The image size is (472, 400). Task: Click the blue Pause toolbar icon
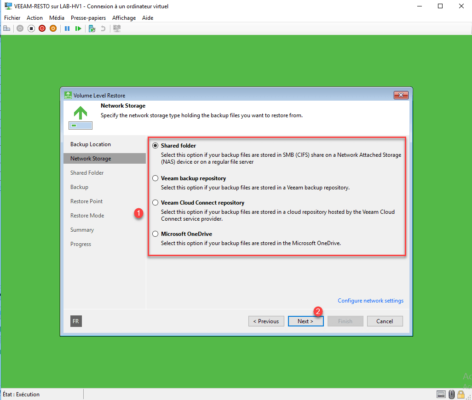click(x=67, y=29)
